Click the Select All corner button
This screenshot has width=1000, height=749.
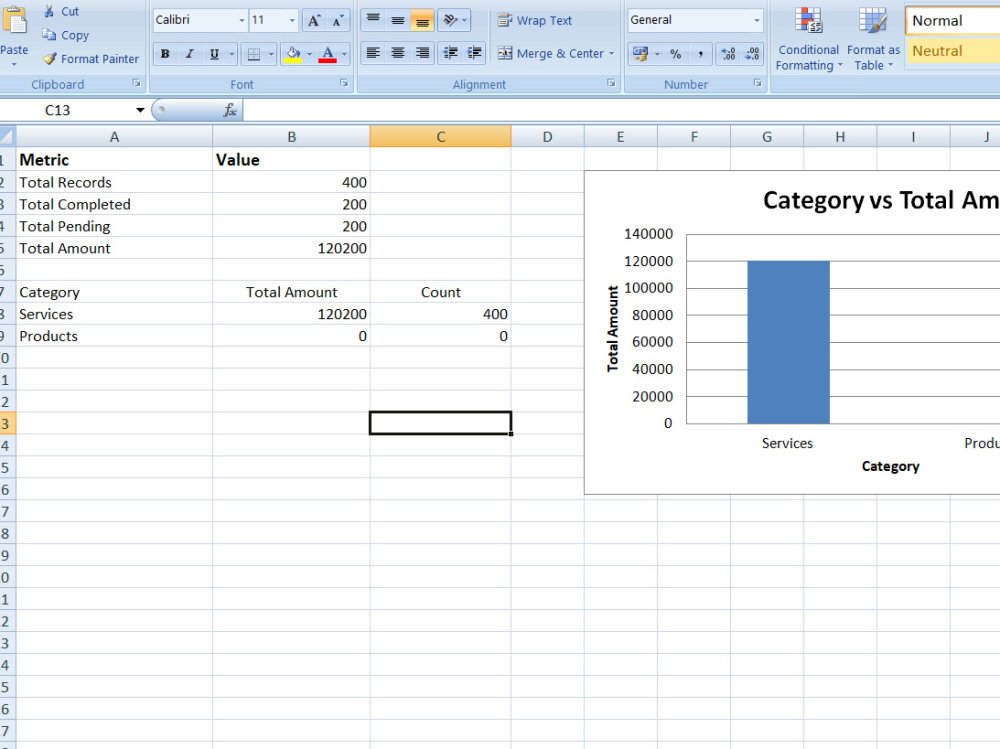(7, 136)
